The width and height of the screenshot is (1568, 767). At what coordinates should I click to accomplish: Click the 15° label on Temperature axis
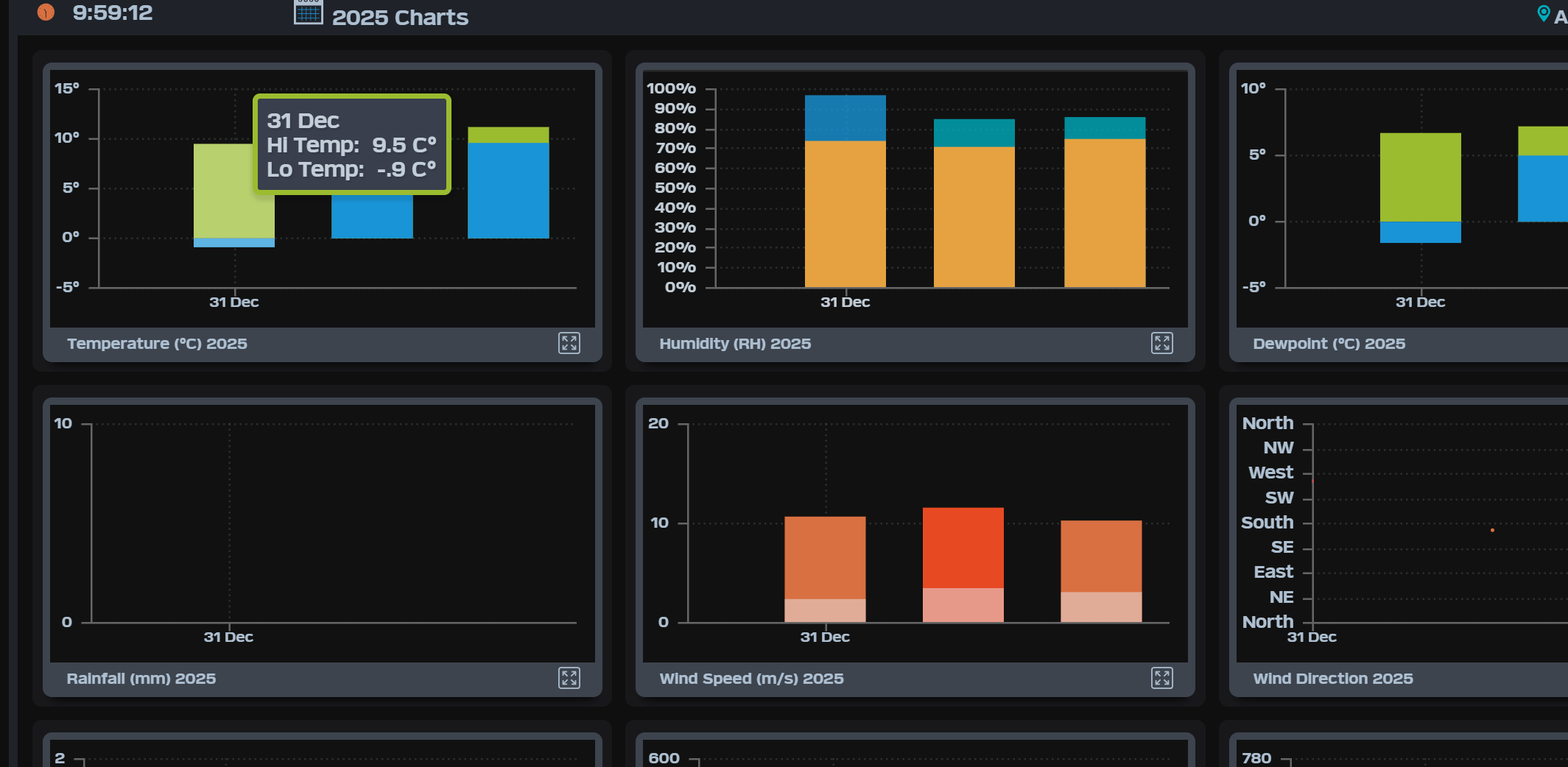(x=67, y=88)
